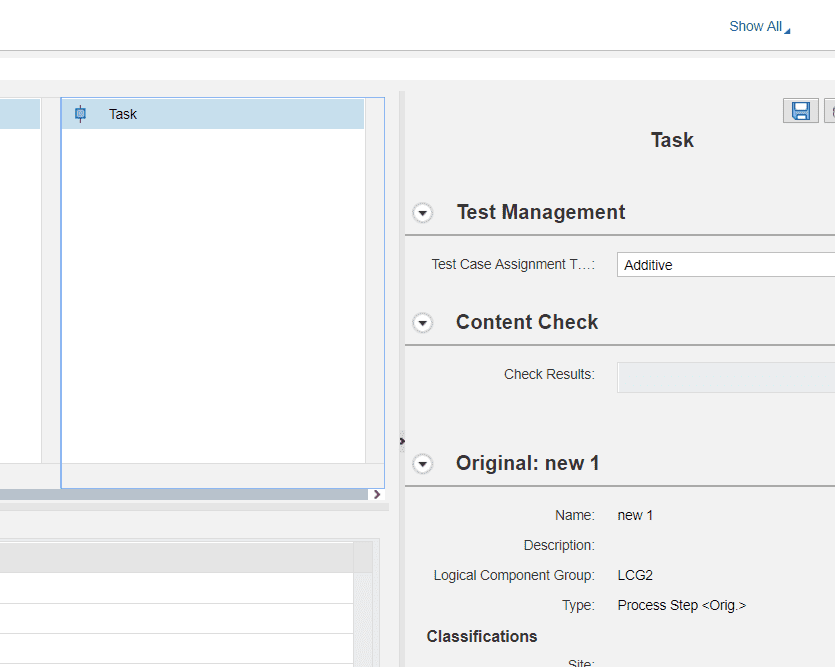Click the Description label

559,545
